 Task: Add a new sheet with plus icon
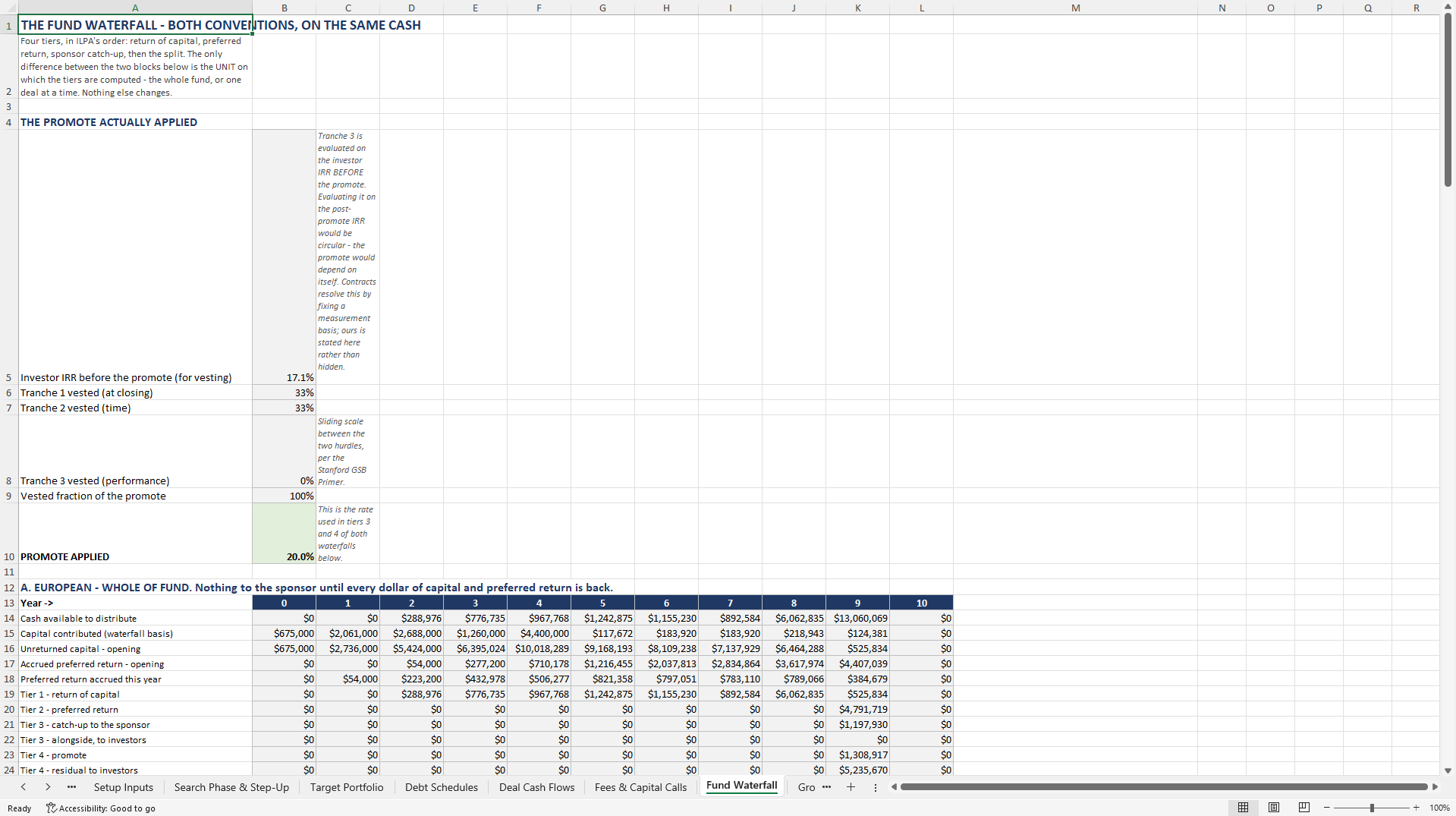(x=851, y=787)
